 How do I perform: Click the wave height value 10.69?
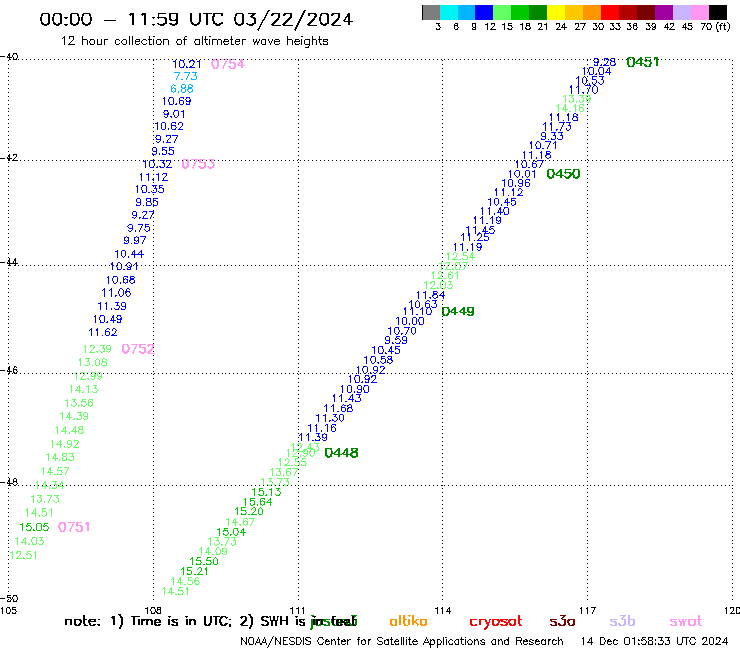coord(177,101)
